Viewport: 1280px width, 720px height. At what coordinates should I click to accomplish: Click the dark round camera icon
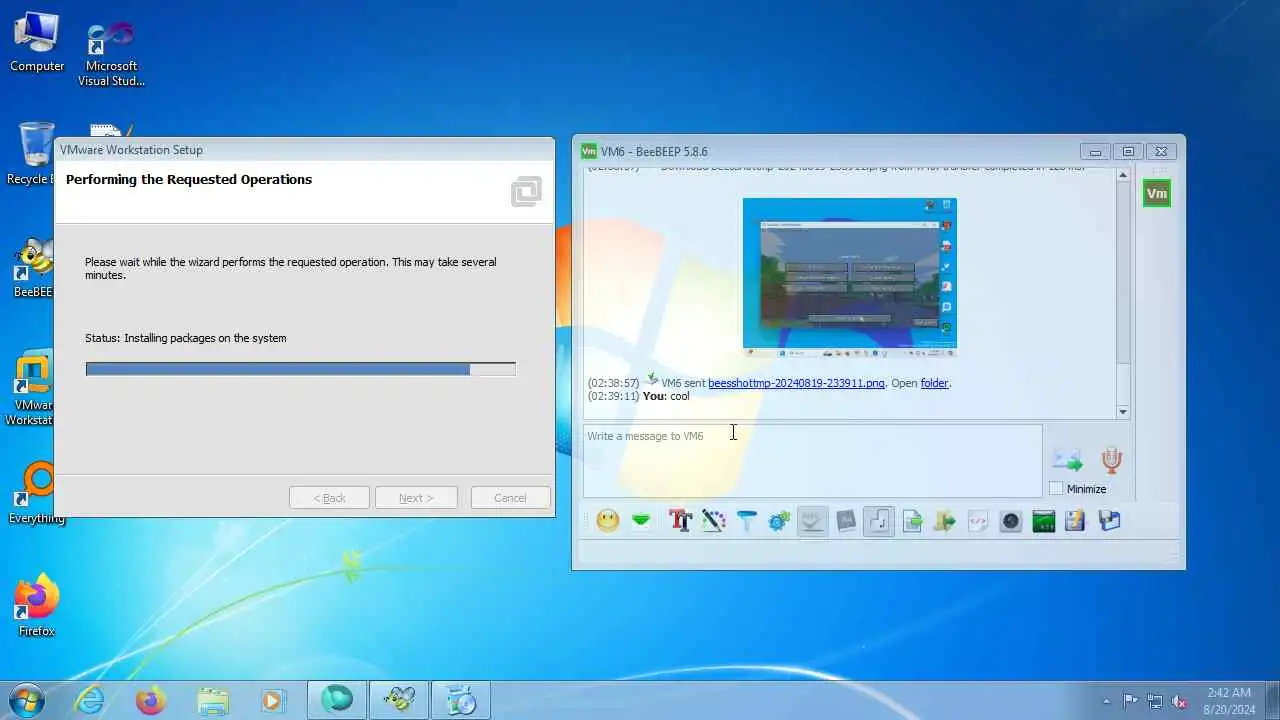[1011, 520]
